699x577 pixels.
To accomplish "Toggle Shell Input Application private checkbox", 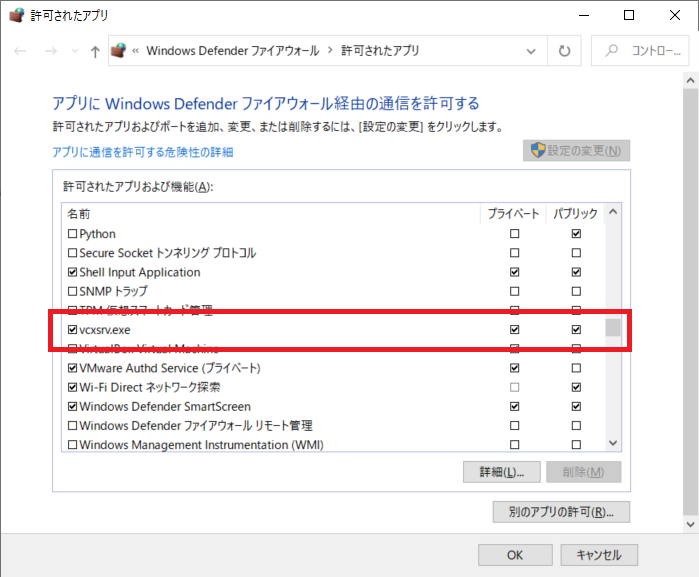I will click(x=514, y=272).
